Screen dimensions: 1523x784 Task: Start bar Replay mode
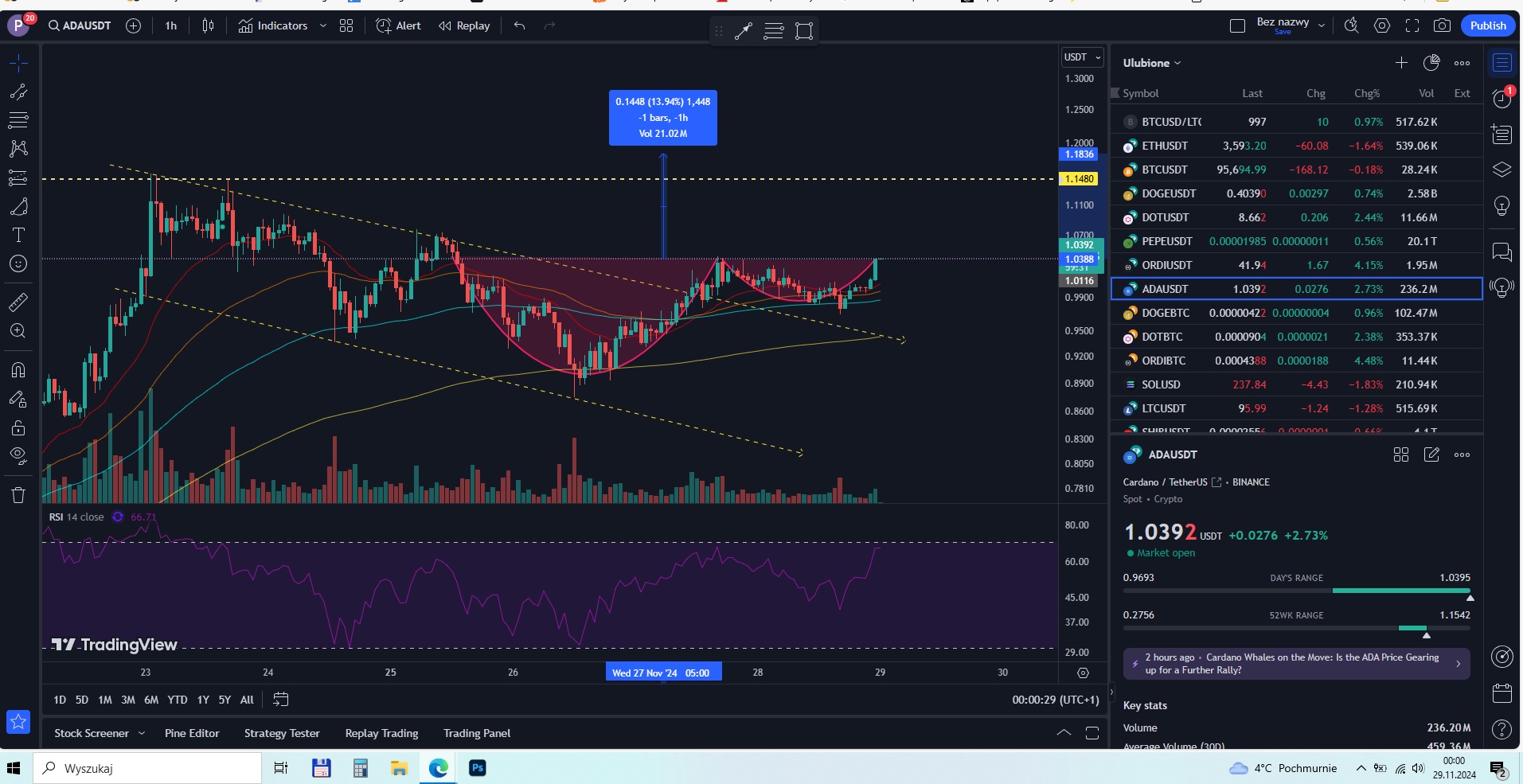464,25
